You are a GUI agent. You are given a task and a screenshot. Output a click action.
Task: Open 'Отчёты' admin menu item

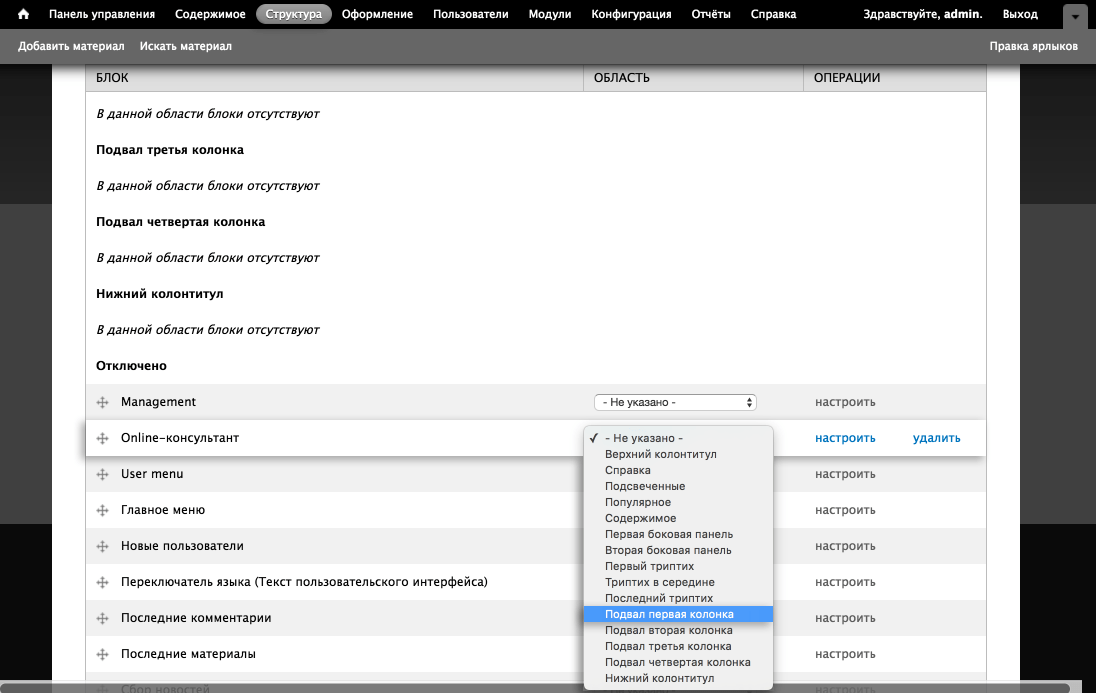click(x=711, y=14)
